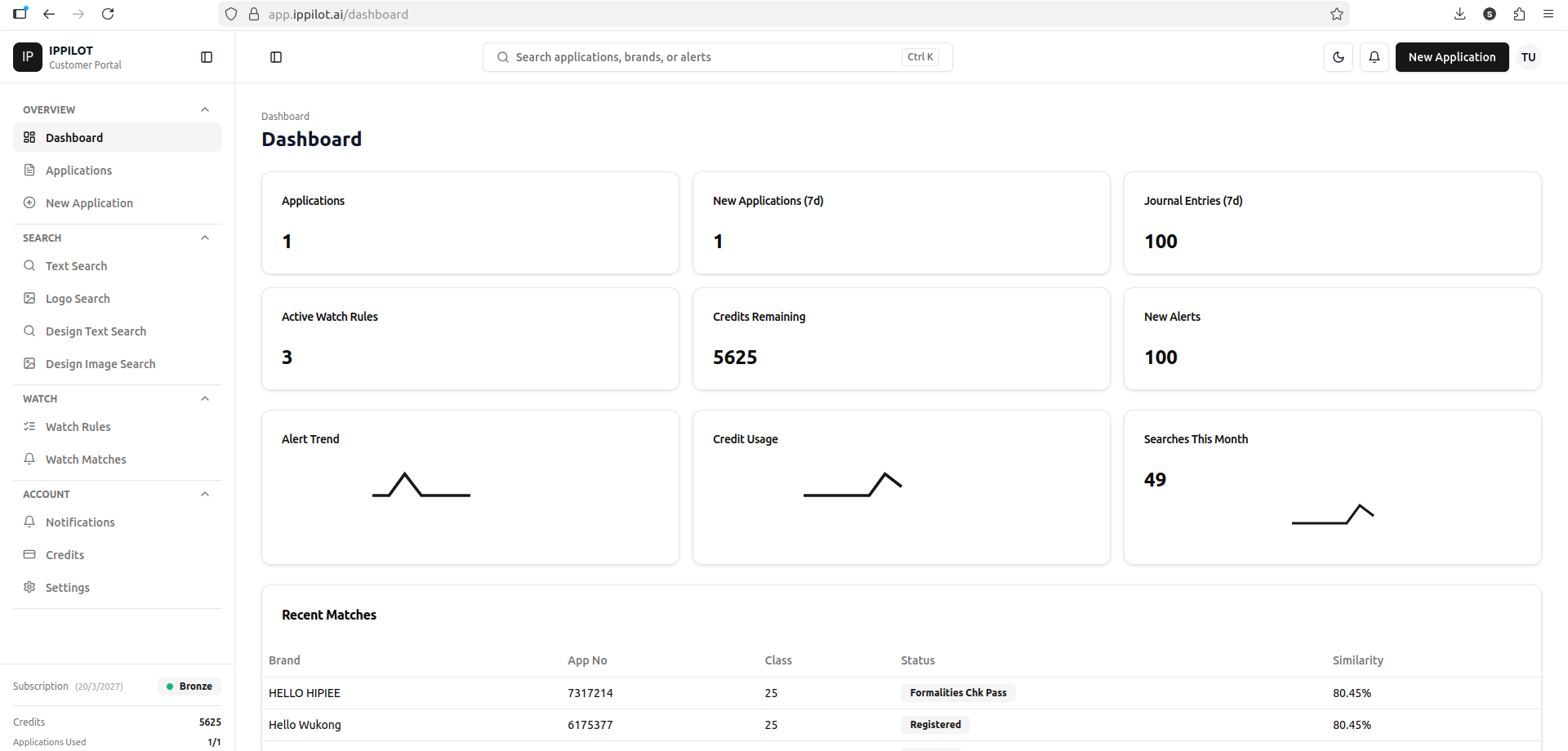Collapse the OVERVIEW section
The height and width of the screenshot is (751, 1568).
coord(205,109)
